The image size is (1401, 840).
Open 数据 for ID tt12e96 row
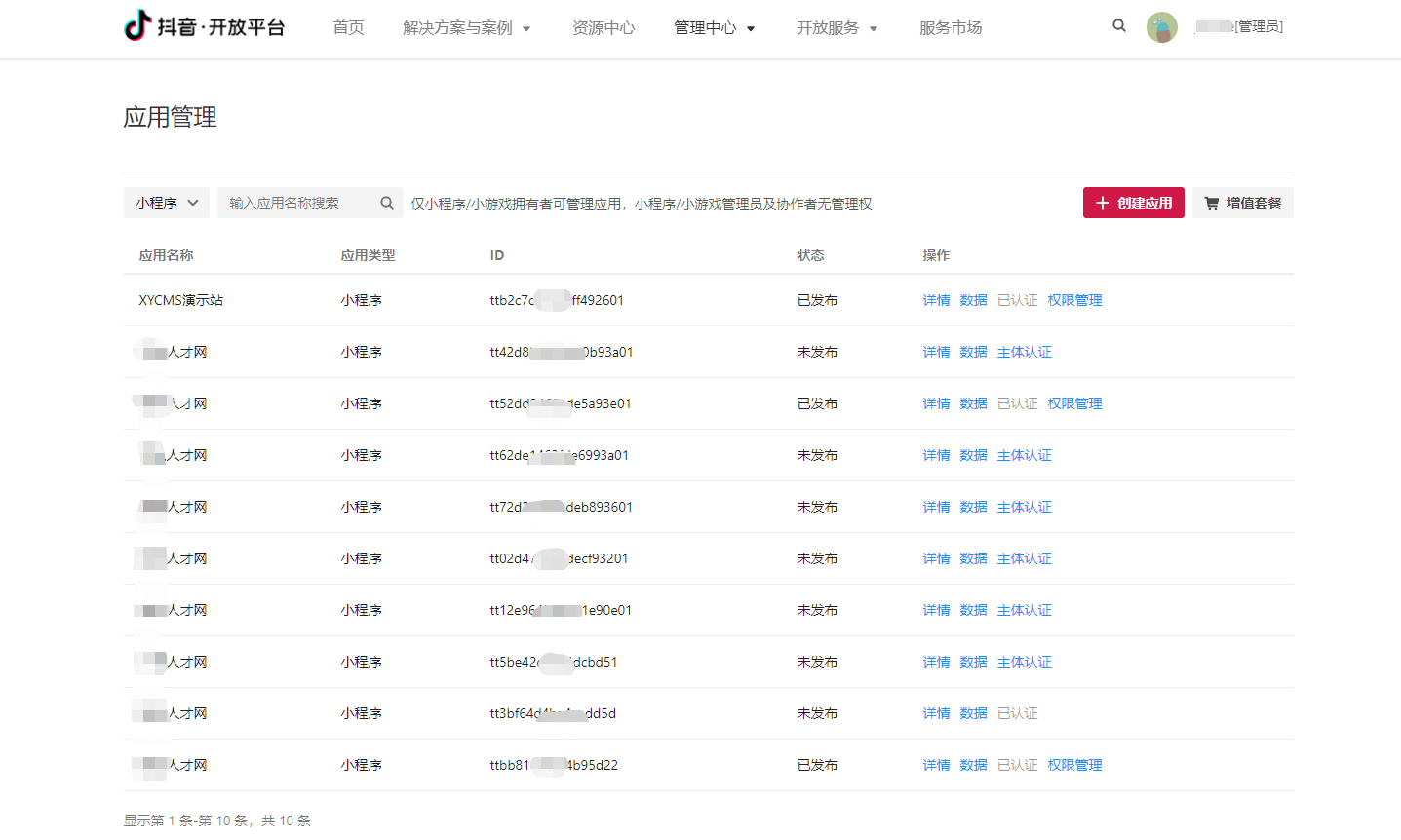pos(973,610)
